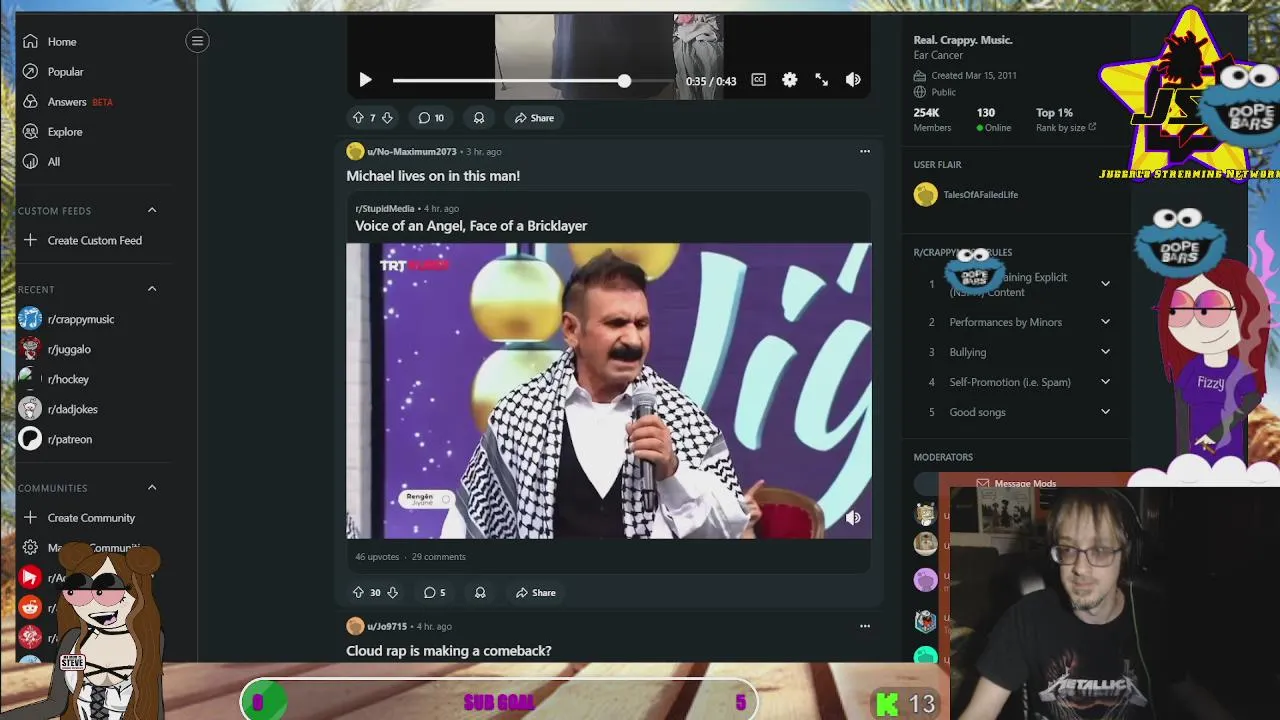Seek on the top video progress bar

tap(533, 80)
